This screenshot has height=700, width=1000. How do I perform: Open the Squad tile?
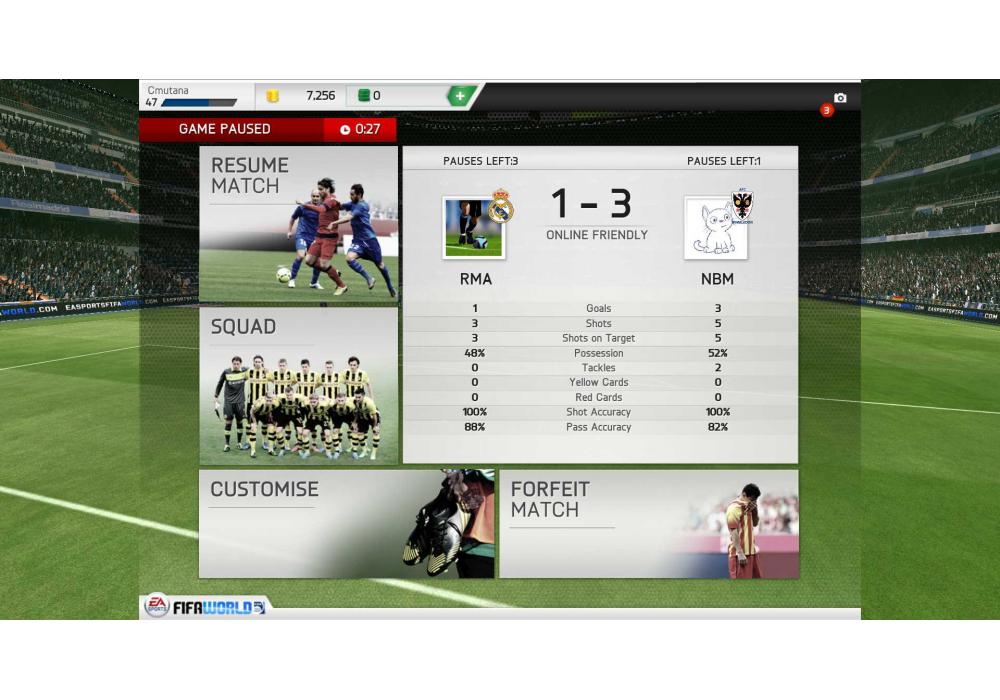(x=298, y=386)
